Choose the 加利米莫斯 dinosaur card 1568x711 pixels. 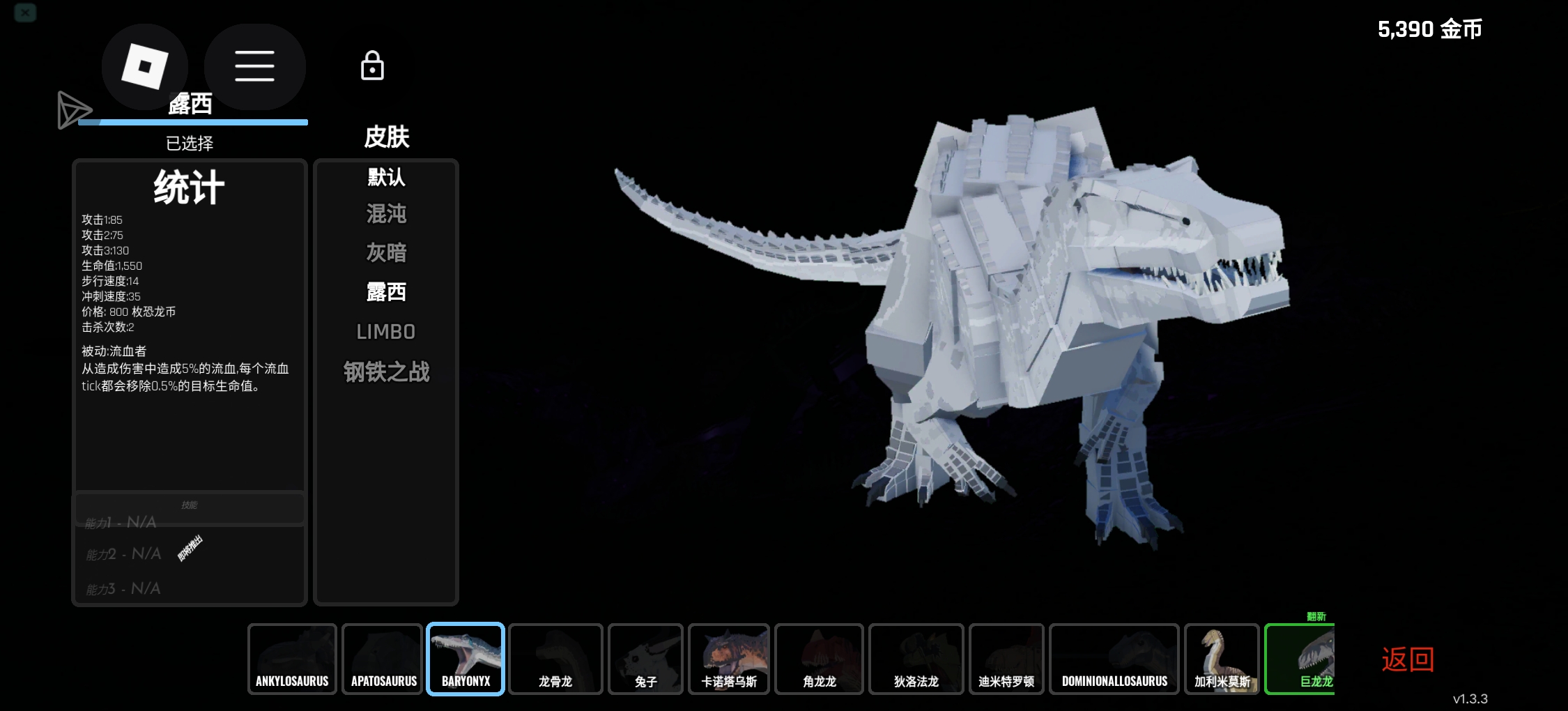(1222, 659)
